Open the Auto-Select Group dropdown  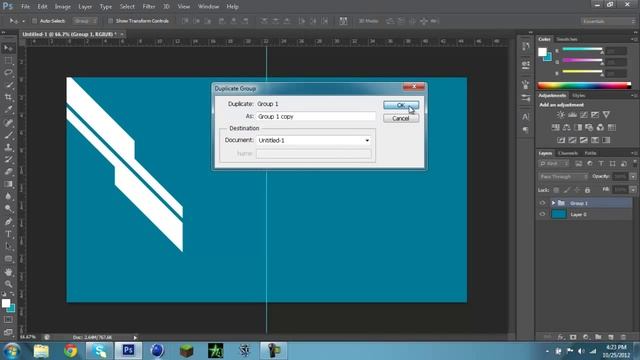tap(85, 21)
